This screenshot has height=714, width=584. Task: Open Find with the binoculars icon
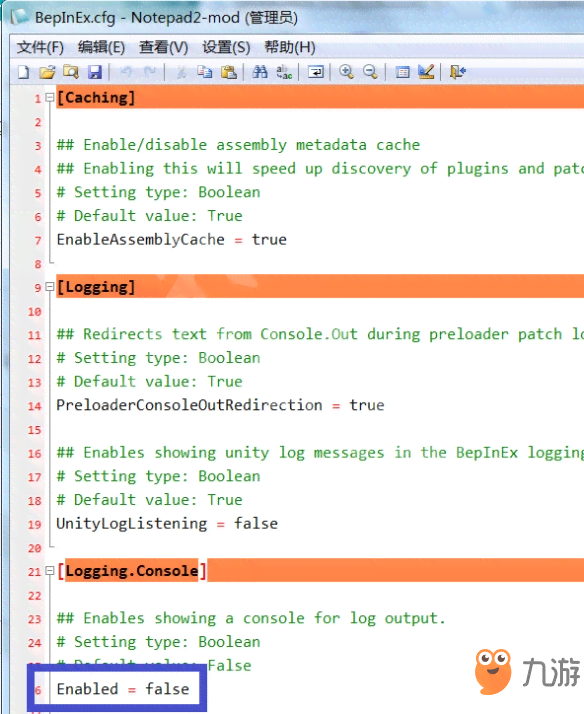[x=260, y=72]
